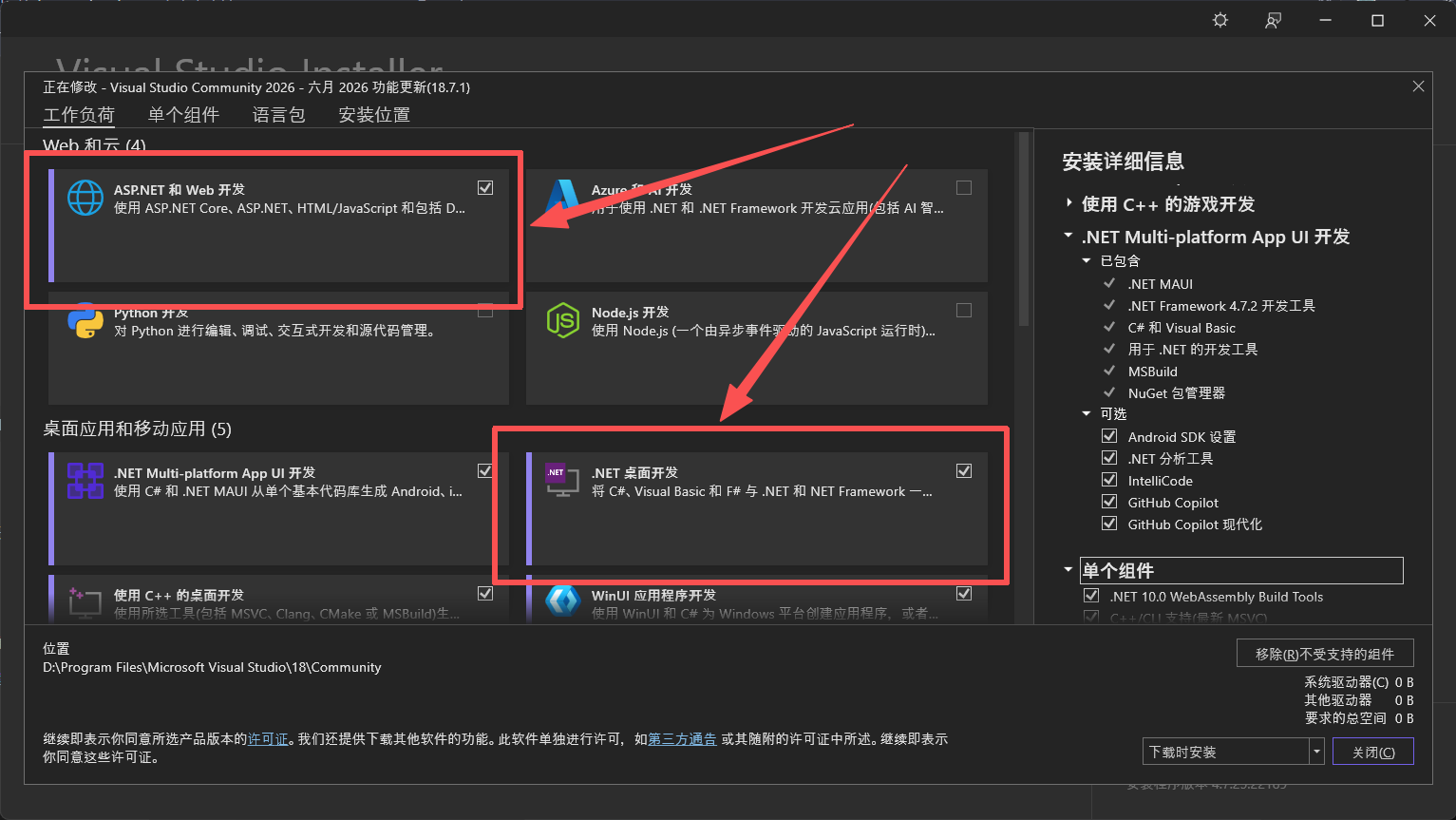Uncheck the ASP.NET 和 Web 开发 workload checkbox
This screenshot has height=820, width=1456.
[x=485, y=188]
